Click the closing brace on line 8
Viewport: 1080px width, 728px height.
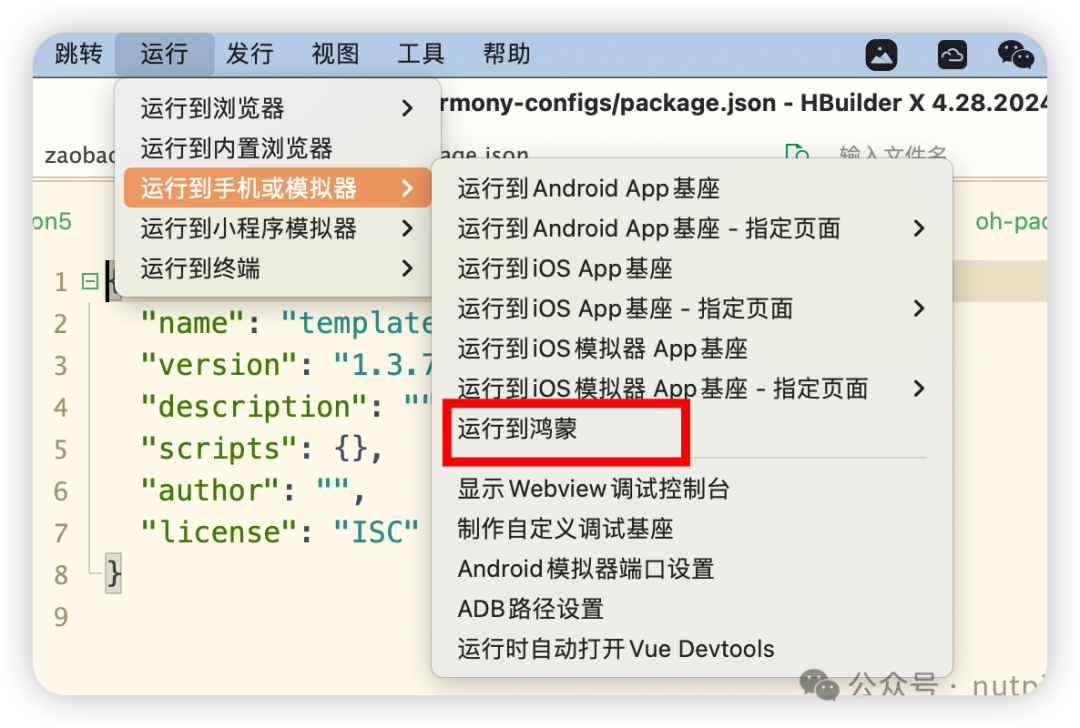coord(113,574)
